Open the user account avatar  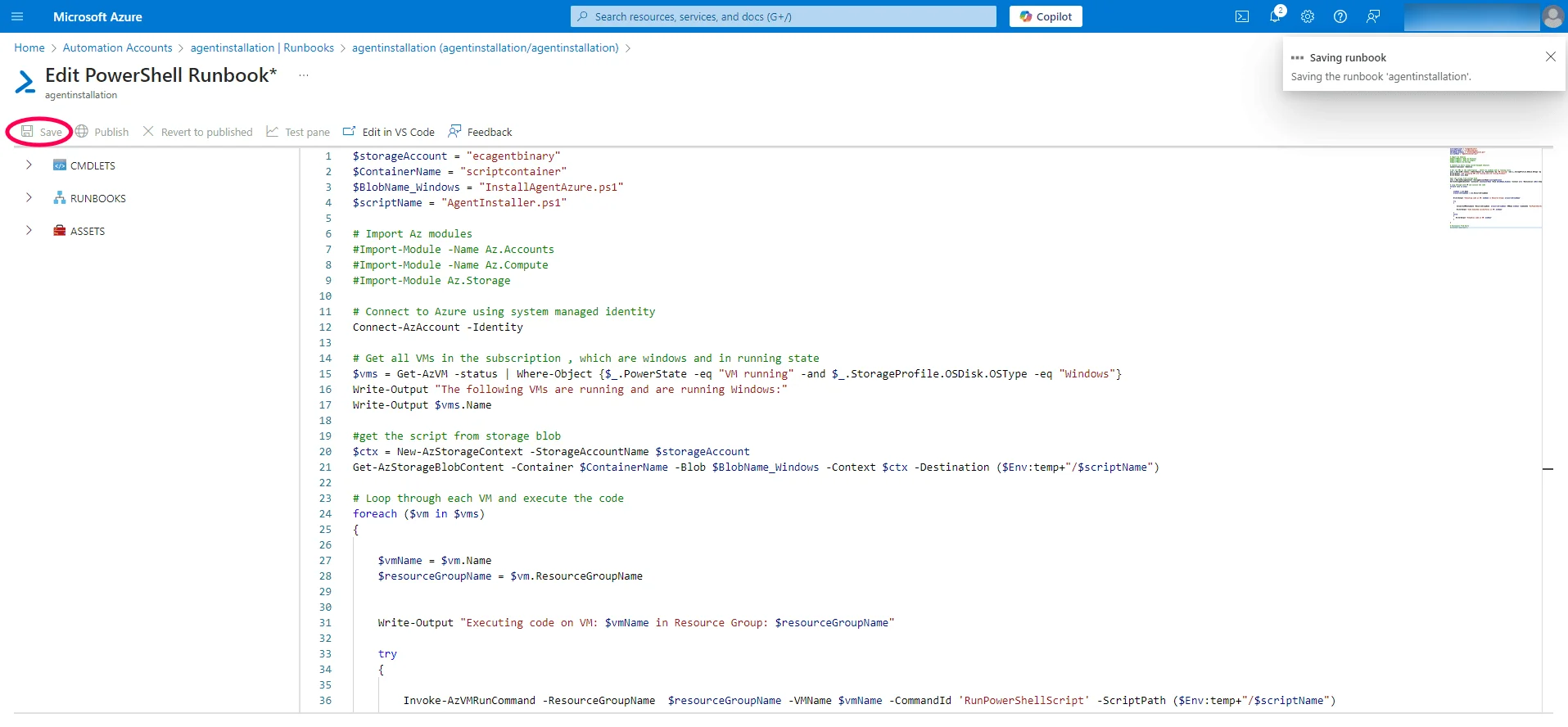pyautogui.click(x=1552, y=16)
